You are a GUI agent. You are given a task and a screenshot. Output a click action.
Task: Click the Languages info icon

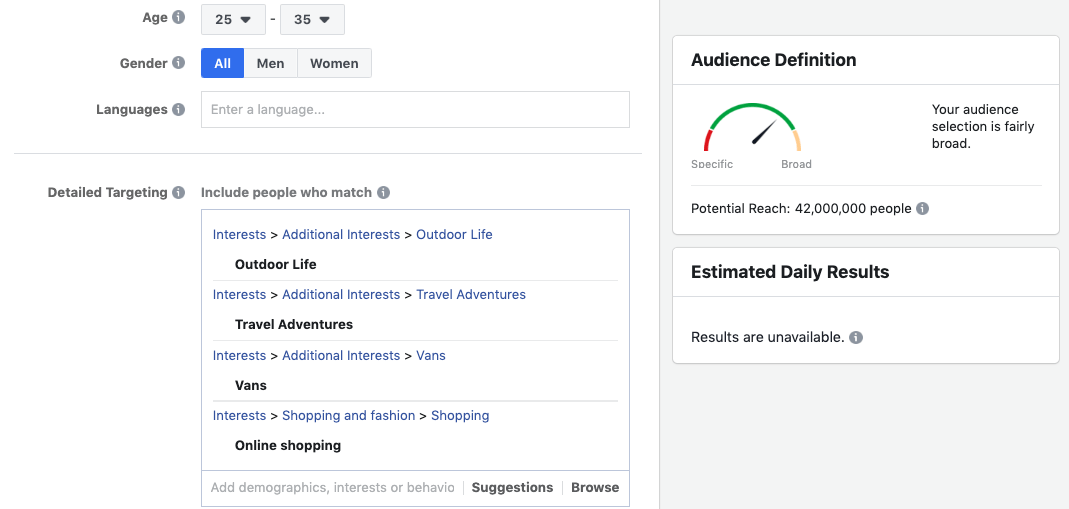pos(178,109)
